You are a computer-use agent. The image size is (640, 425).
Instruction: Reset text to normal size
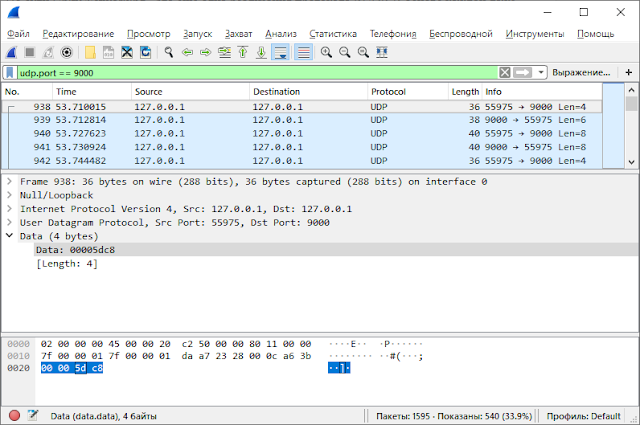[363, 52]
